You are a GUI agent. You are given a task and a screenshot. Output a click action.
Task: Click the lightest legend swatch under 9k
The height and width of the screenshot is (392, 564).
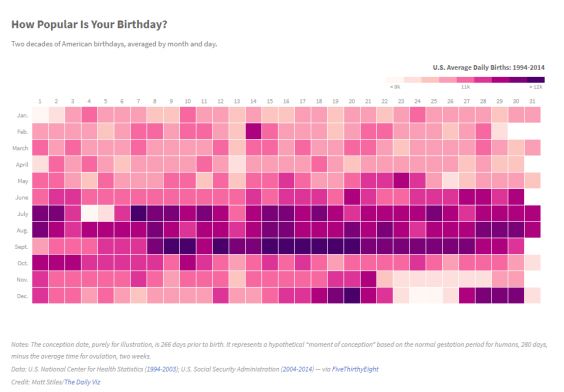click(x=395, y=80)
